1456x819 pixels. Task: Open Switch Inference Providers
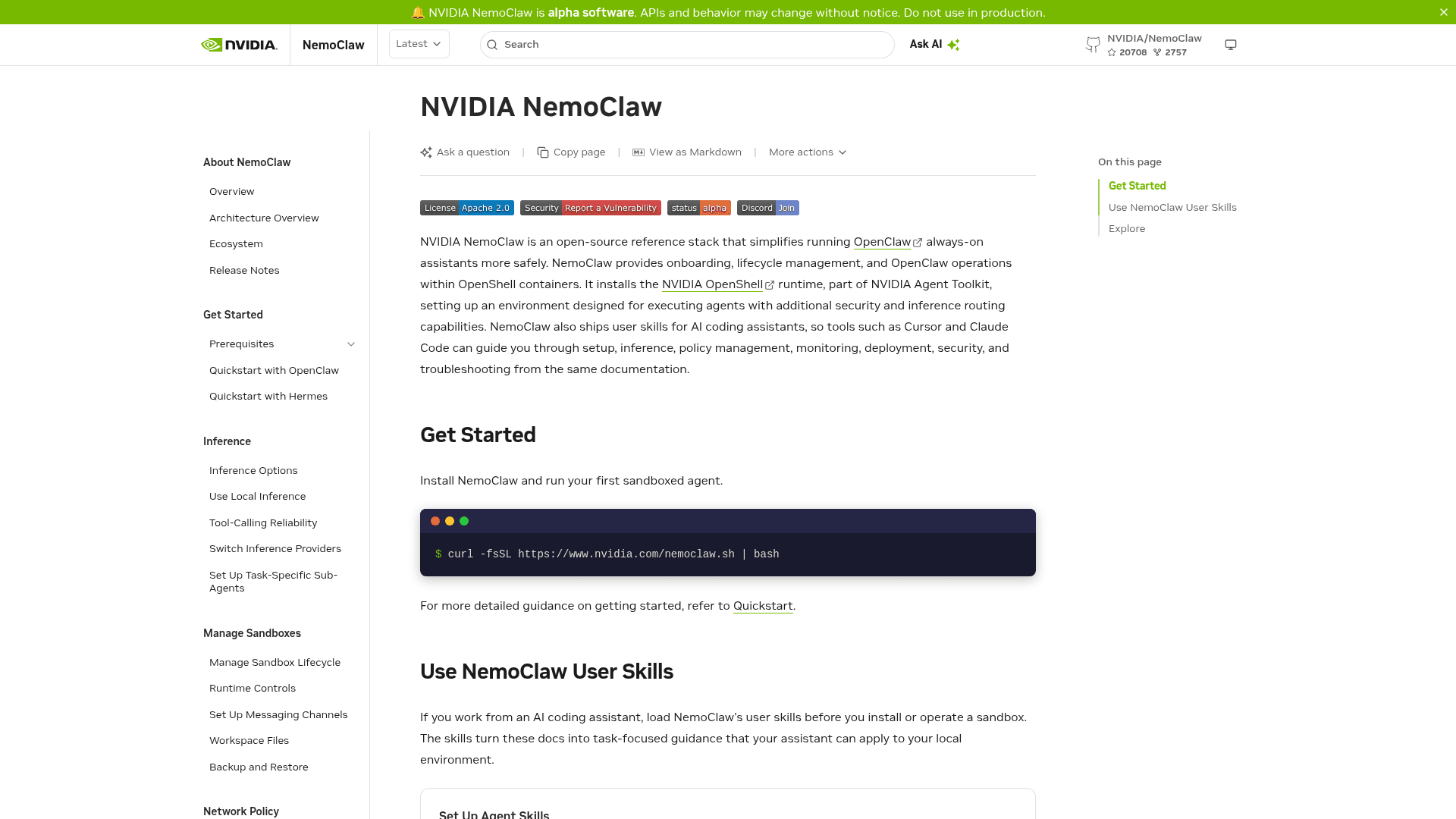point(275,549)
